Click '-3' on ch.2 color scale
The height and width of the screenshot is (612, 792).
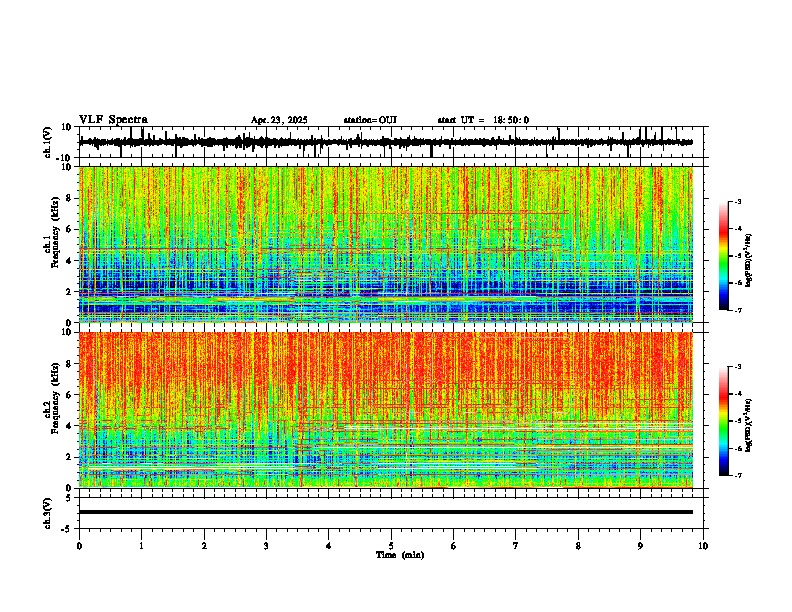coord(737,367)
